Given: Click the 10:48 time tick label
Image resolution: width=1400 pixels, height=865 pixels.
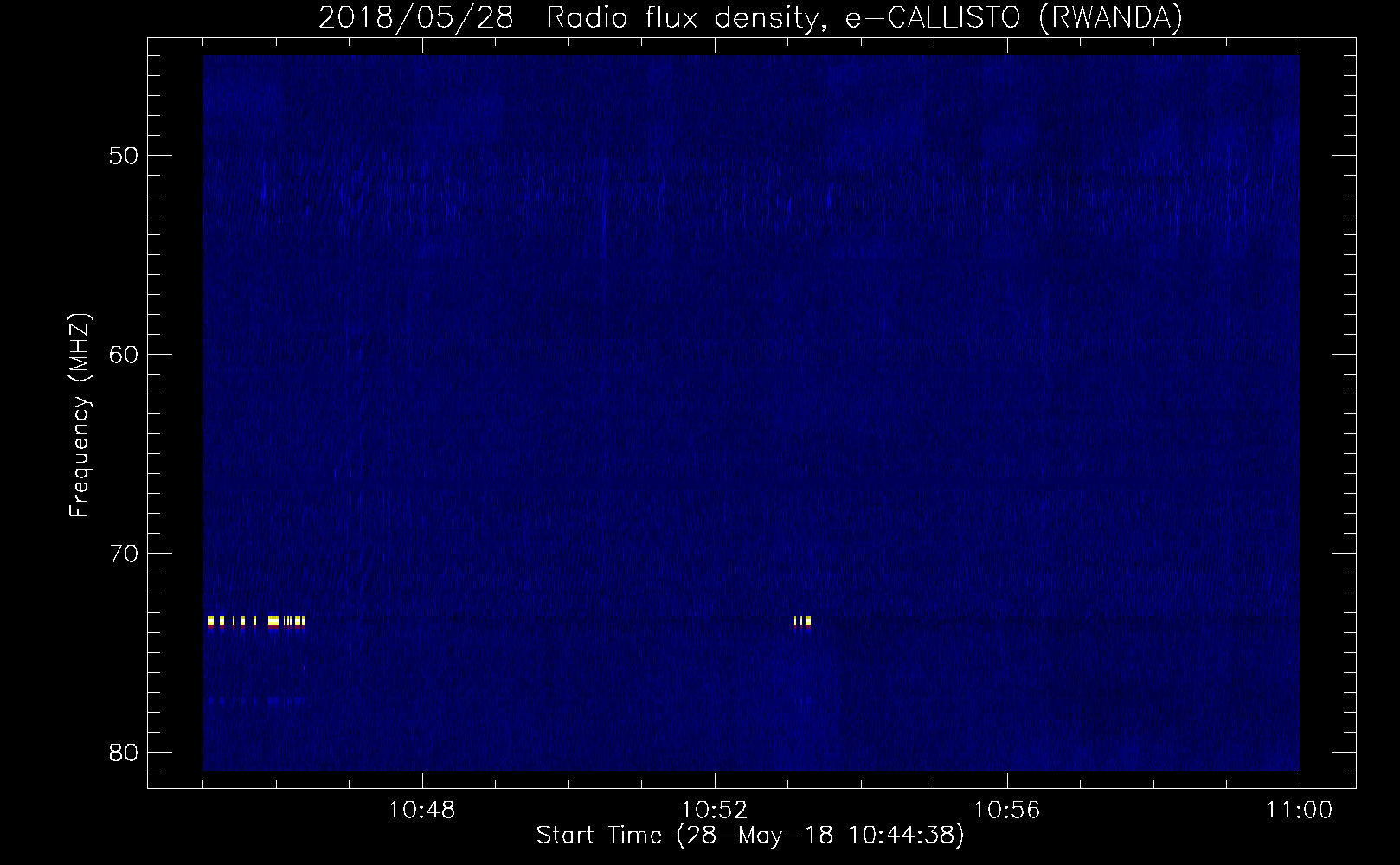Looking at the screenshot, I should click(422, 811).
